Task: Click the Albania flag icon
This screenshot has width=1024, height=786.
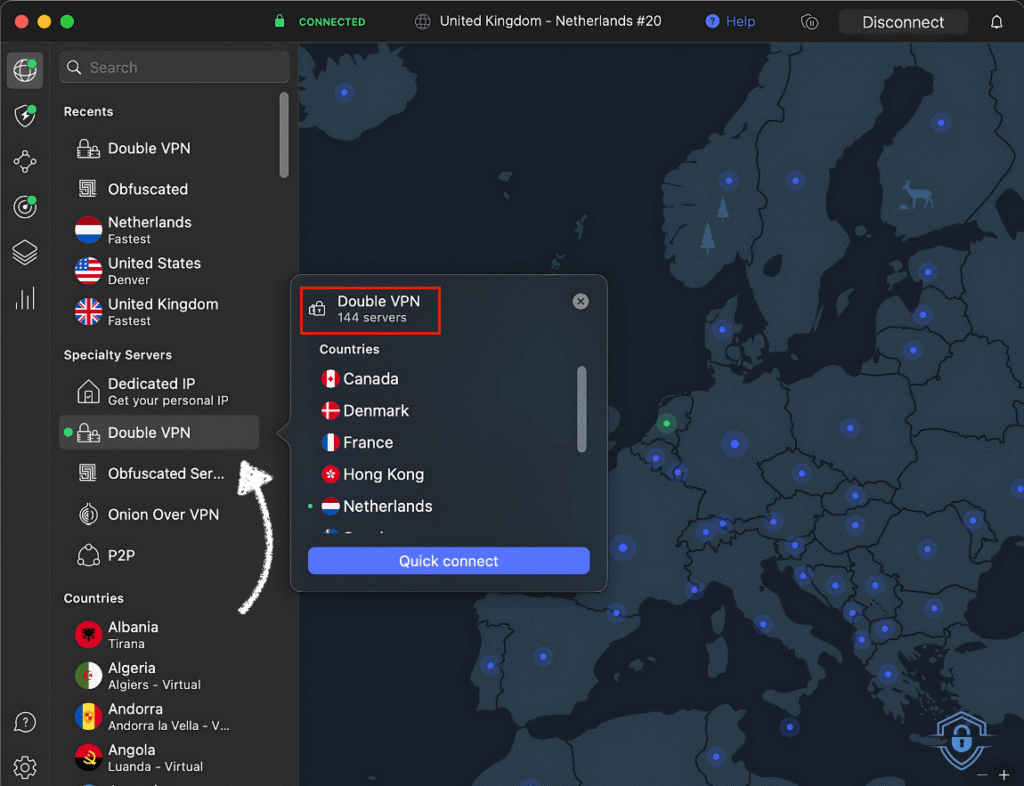Action: (x=88, y=635)
